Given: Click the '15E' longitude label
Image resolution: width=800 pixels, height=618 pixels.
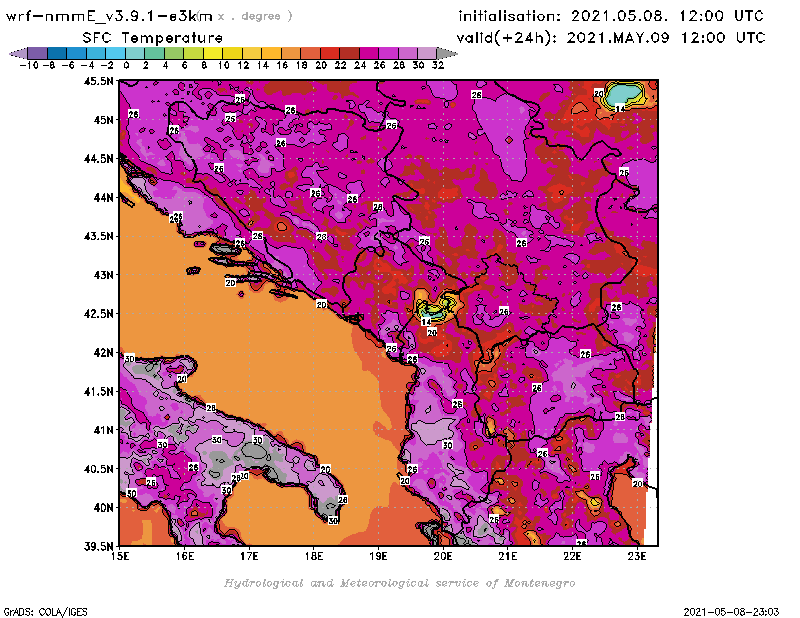Looking at the screenshot, I should (x=120, y=556).
